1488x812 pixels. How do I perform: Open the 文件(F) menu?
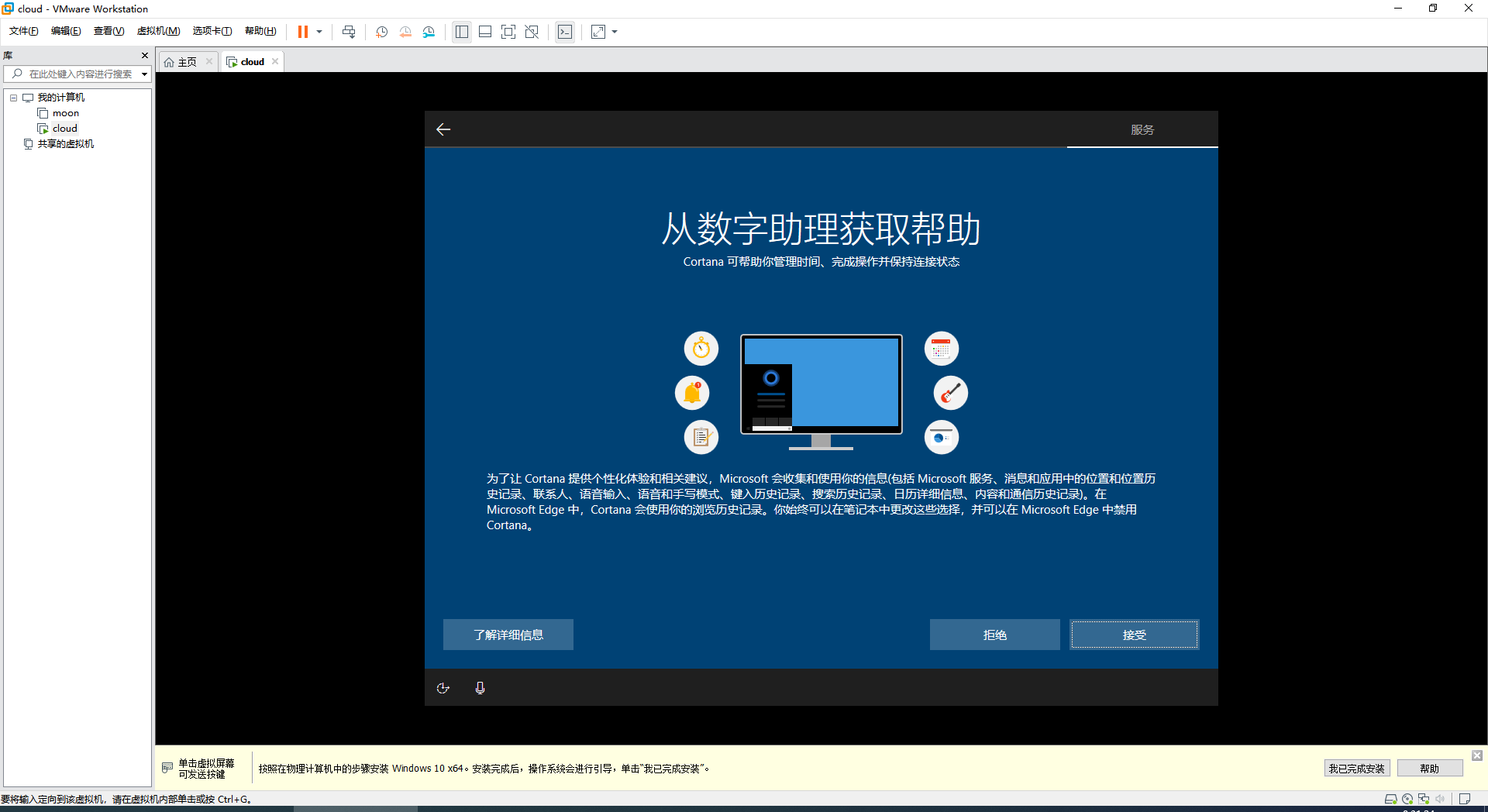click(24, 31)
